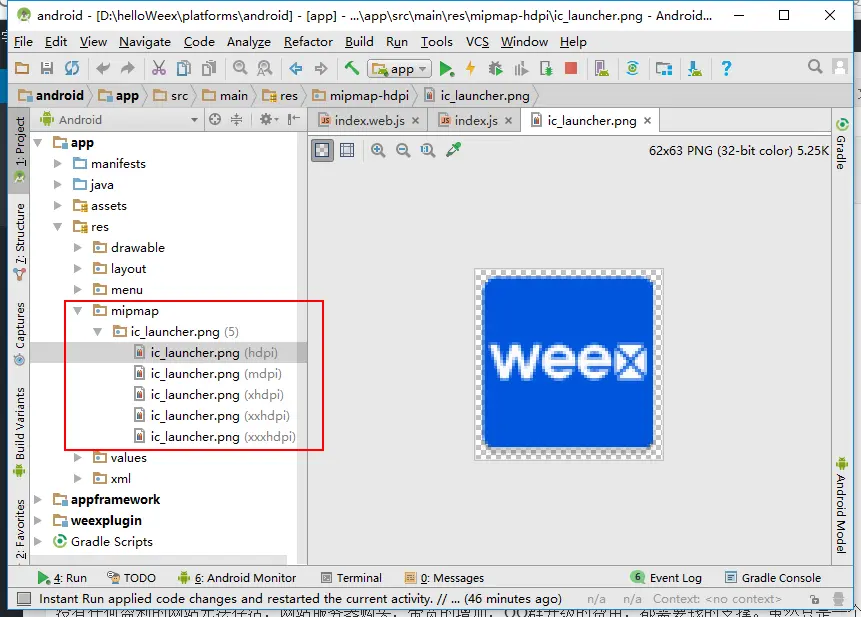Hide the Project tool window
861x617 pixels.
click(x=294, y=119)
